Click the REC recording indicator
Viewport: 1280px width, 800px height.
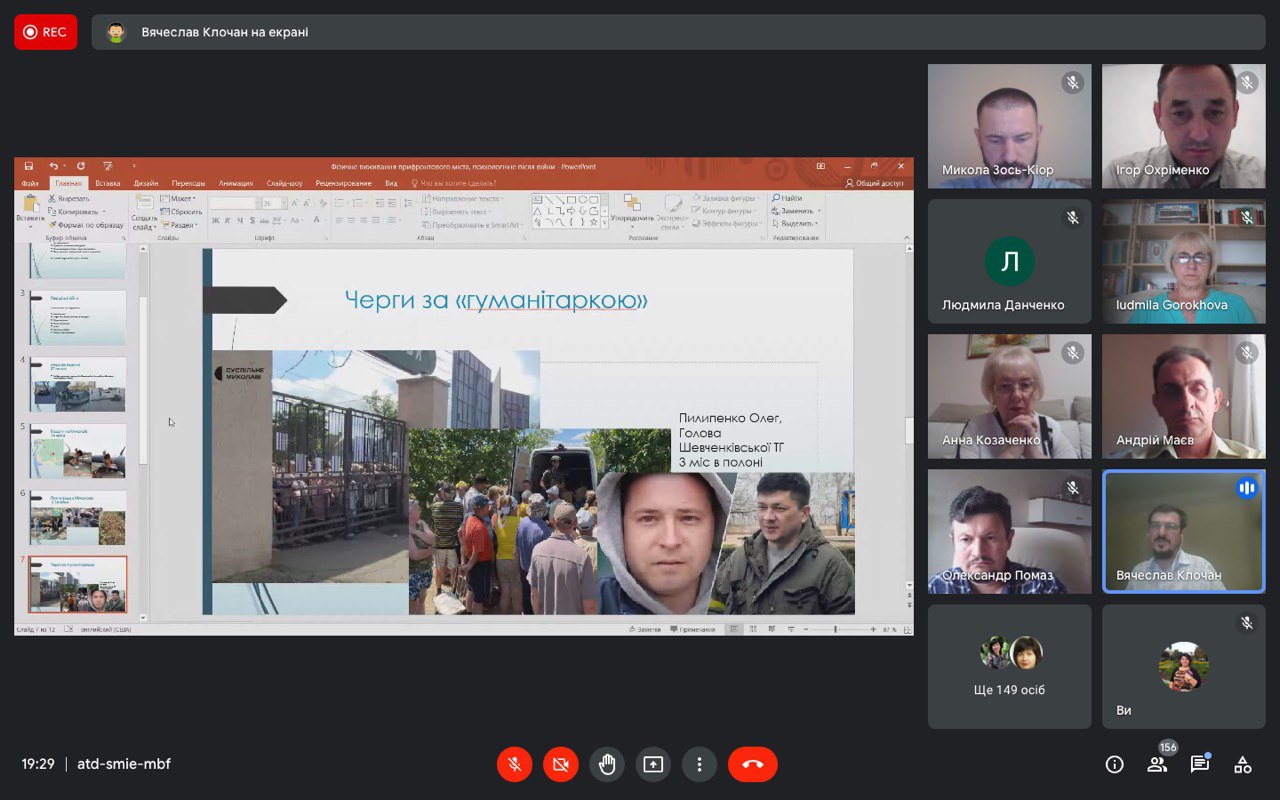[x=45, y=32]
